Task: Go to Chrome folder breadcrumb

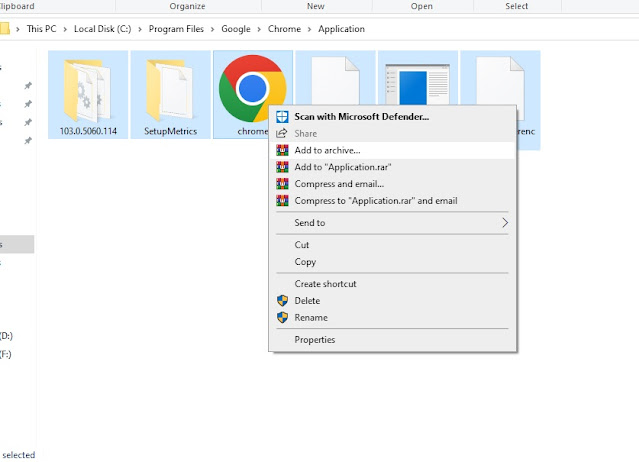Action: (x=284, y=29)
